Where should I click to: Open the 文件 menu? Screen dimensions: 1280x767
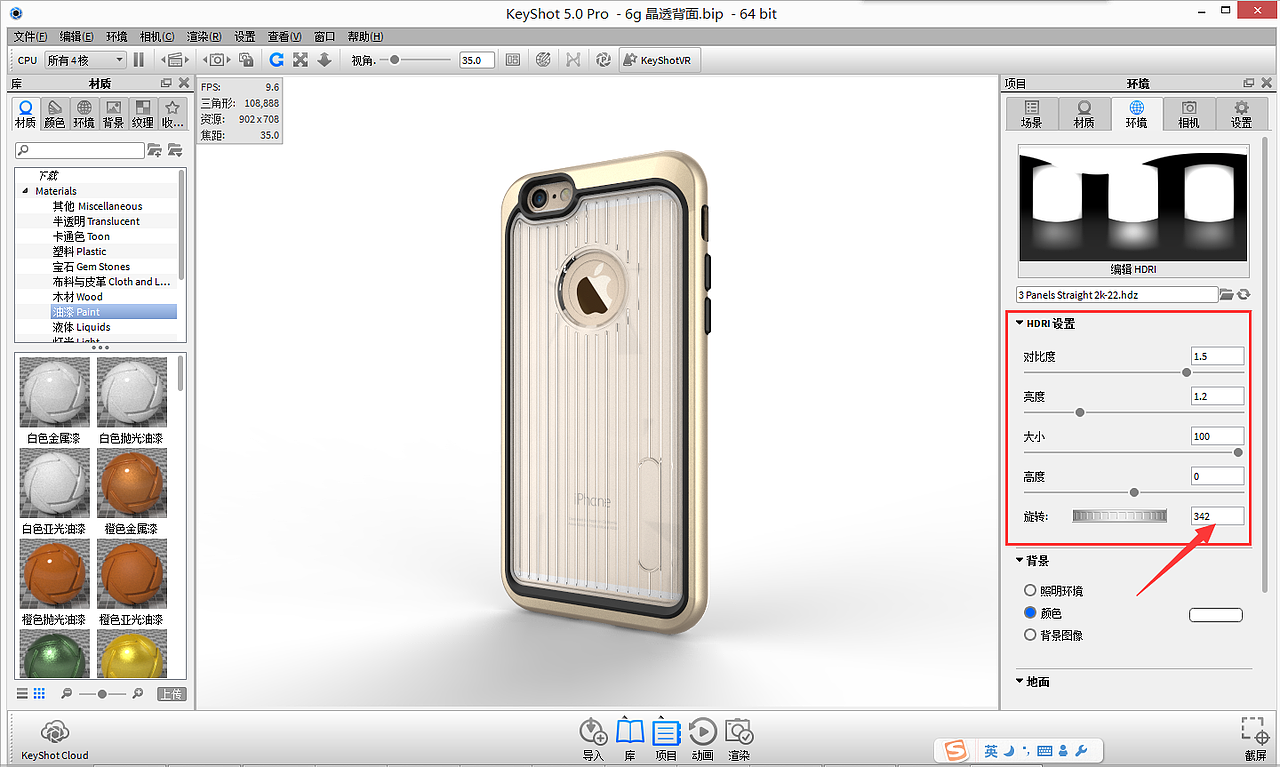coord(30,36)
